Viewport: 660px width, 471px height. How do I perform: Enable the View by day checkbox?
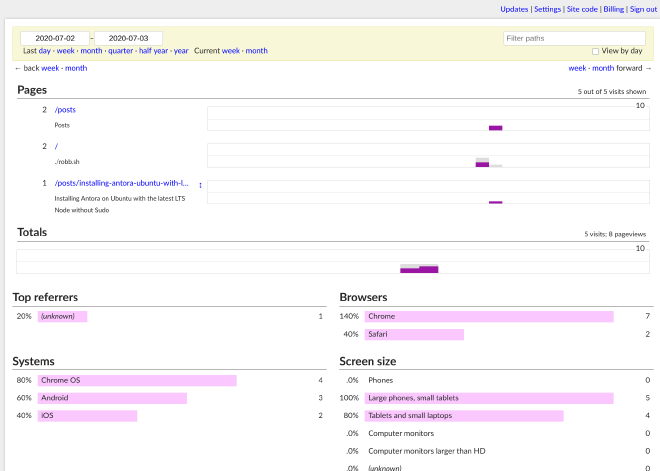click(595, 51)
